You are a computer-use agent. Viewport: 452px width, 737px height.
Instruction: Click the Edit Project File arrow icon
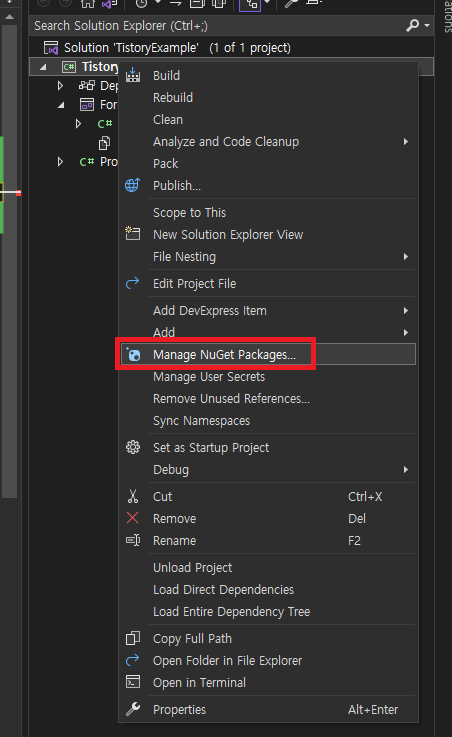point(132,283)
